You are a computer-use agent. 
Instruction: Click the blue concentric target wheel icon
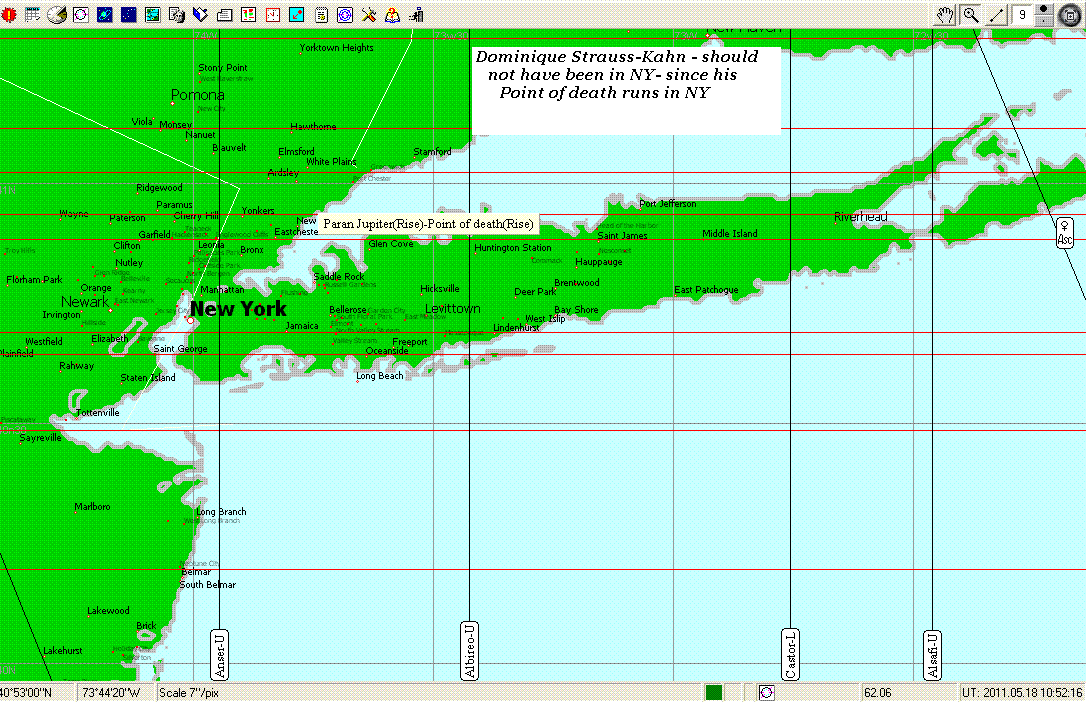345,15
